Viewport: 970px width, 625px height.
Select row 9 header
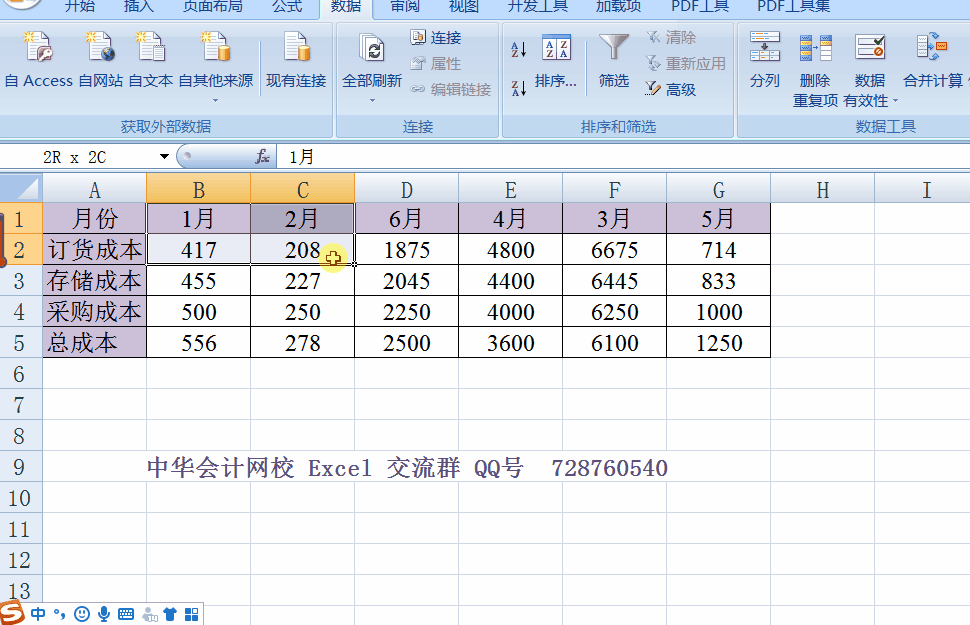(x=20, y=467)
